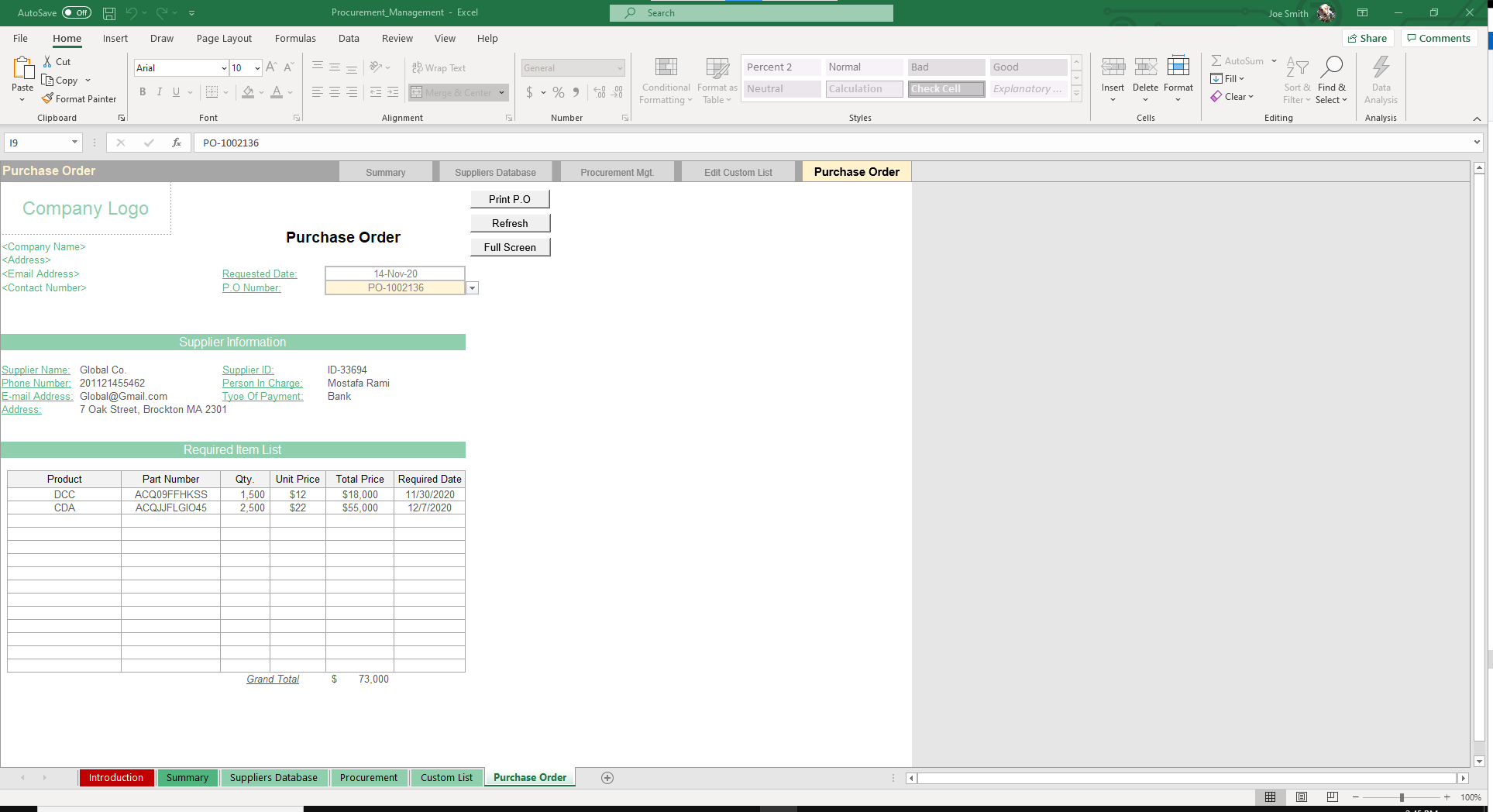Click the Save icon in title bar

coord(109,13)
